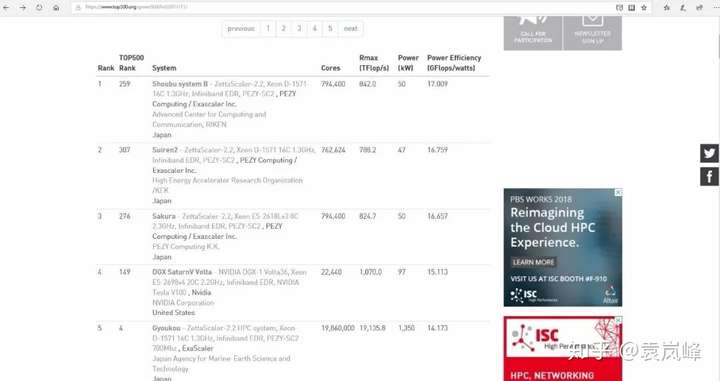Open the reading view book icon
The image size is (720, 381).
tap(632, 7)
